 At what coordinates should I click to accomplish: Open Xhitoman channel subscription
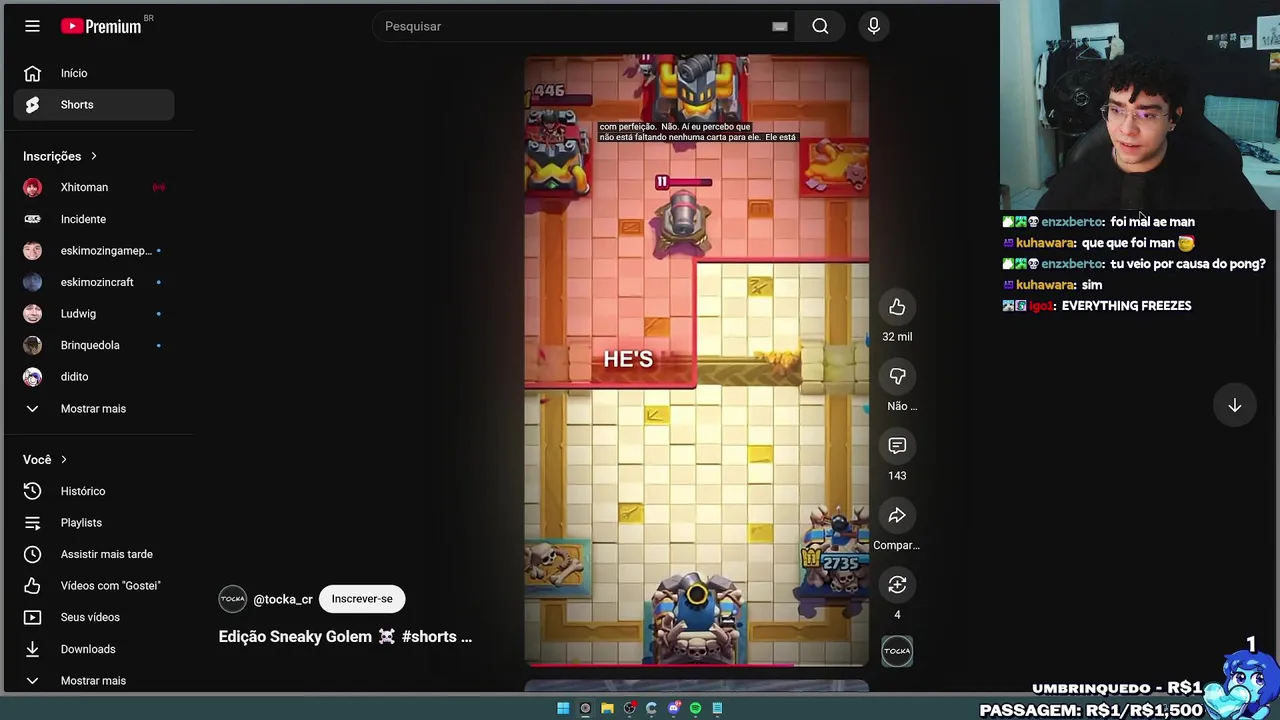pyautogui.click(x=94, y=187)
